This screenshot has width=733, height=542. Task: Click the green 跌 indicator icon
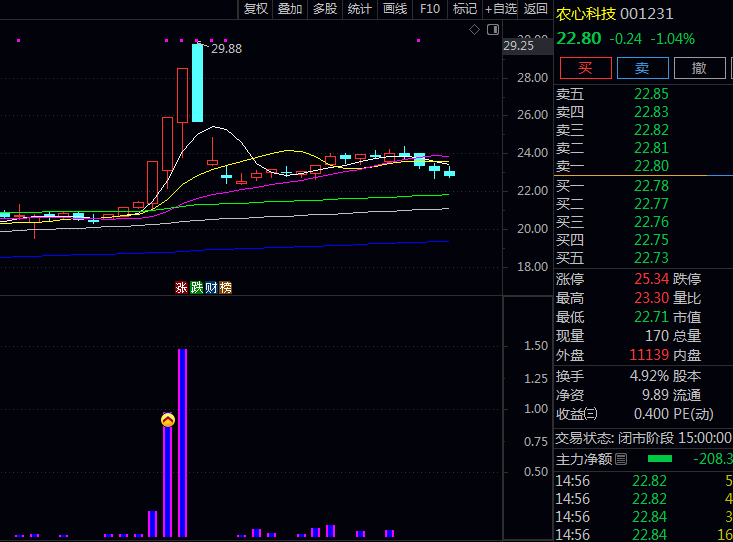point(196,288)
